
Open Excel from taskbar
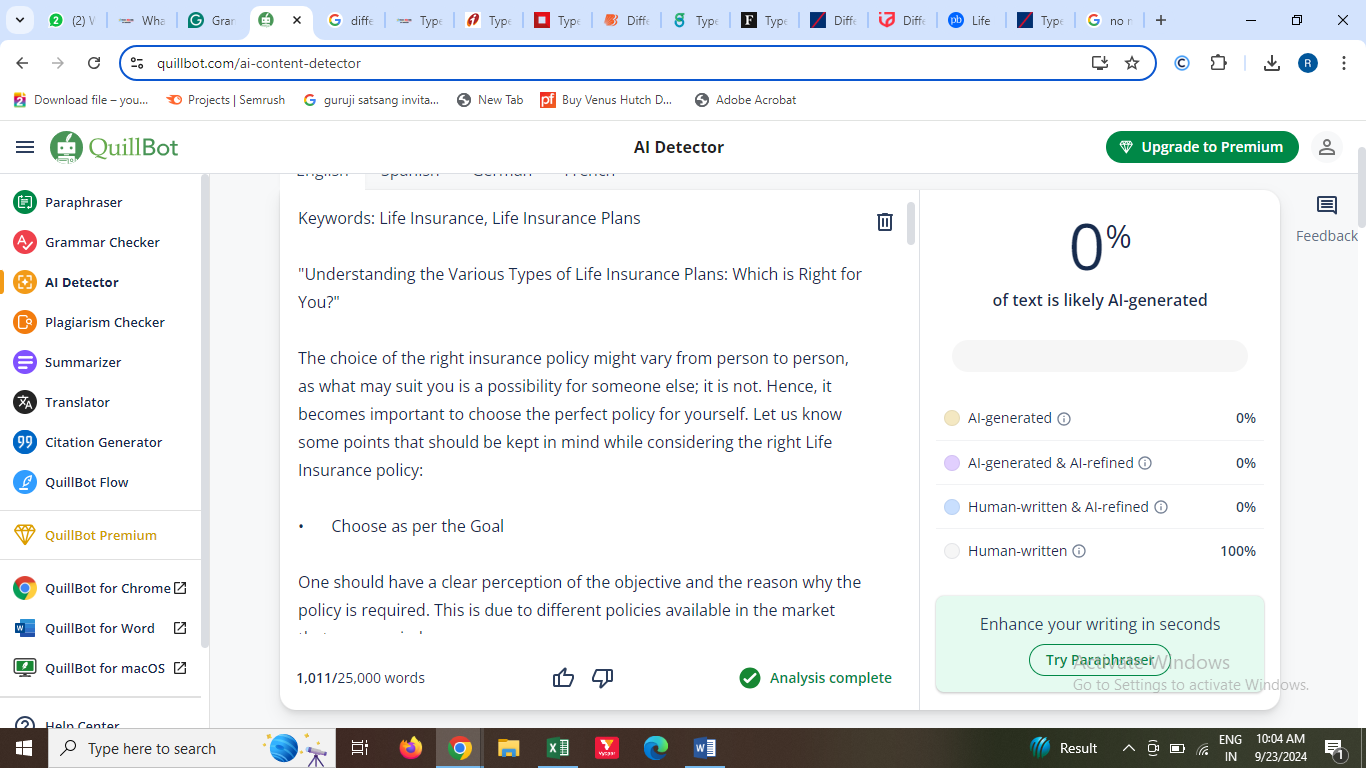point(558,748)
